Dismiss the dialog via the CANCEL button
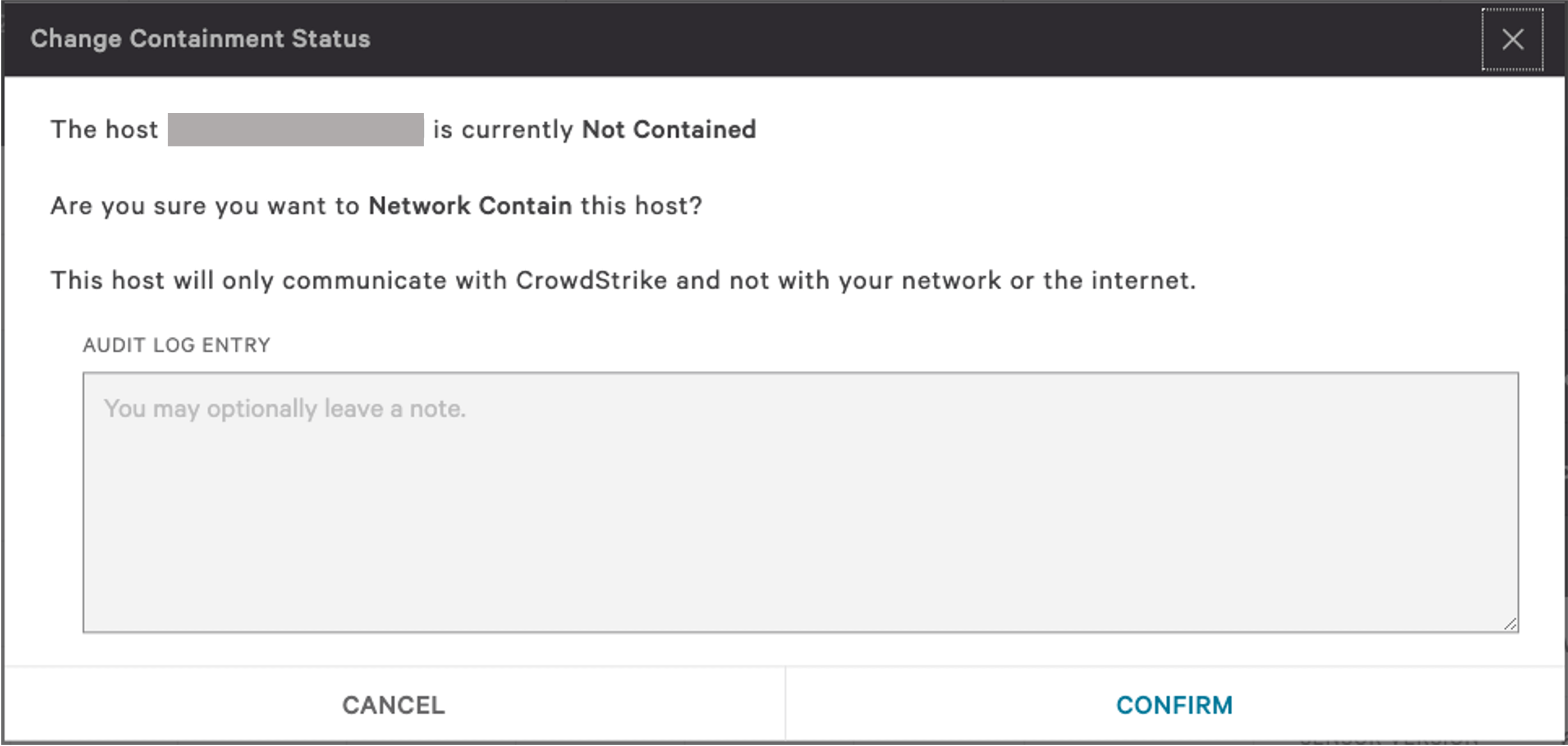This screenshot has height=746, width=1568. tap(393, 705)
